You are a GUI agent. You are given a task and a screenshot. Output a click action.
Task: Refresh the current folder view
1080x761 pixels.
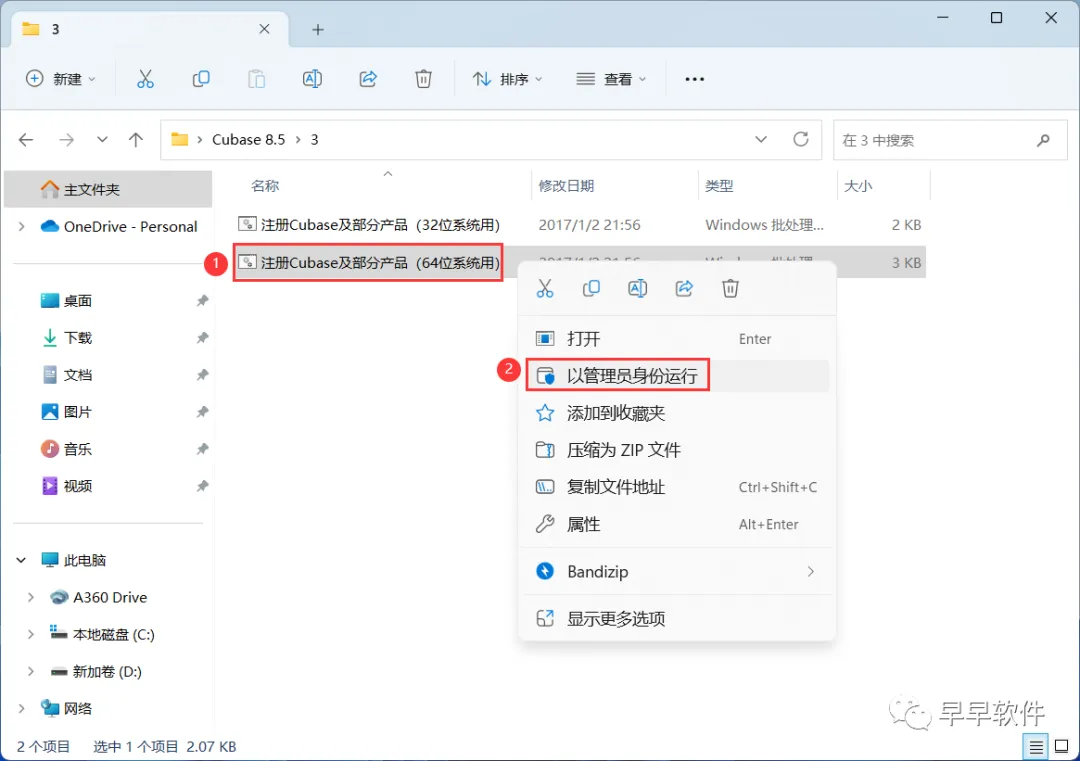tap(800, 139)
